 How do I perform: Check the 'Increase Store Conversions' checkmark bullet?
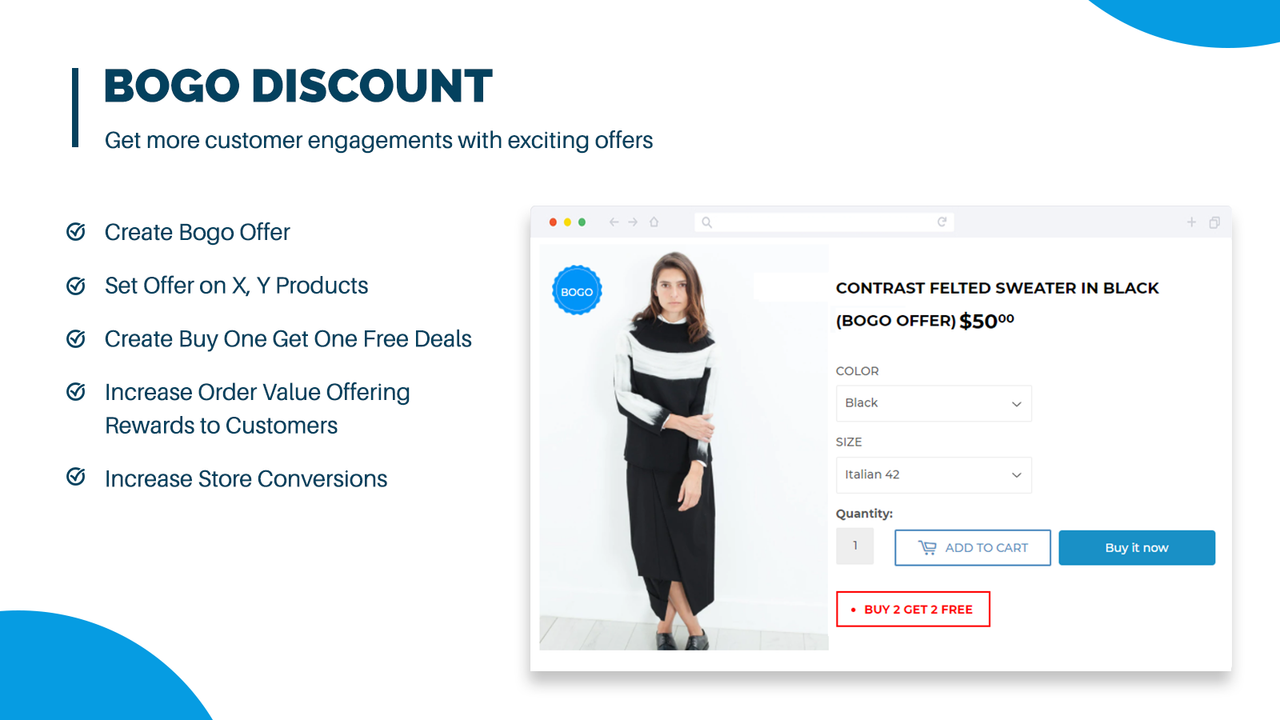(76, 478)
